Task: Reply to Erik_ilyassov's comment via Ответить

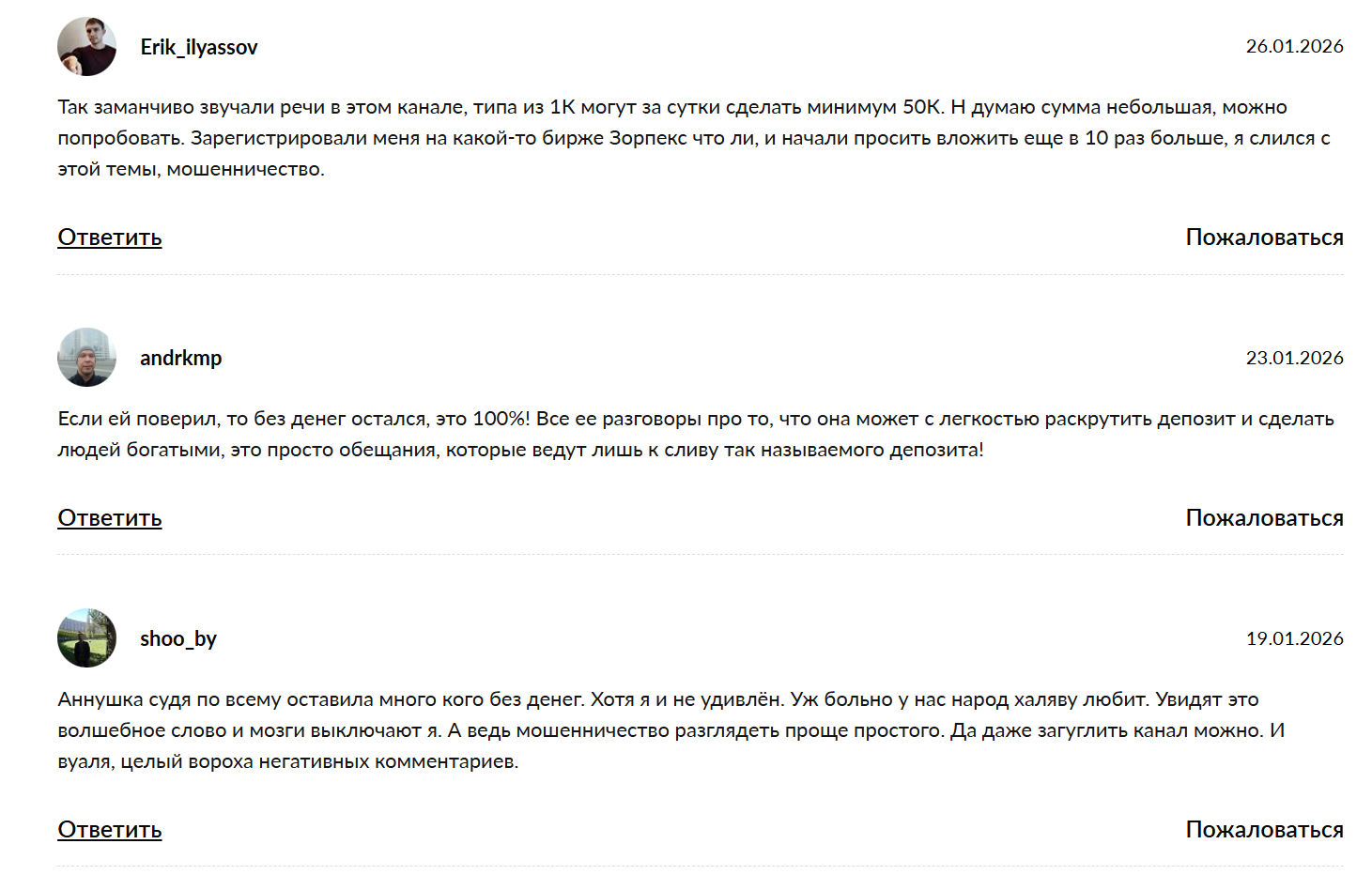Action: [x=110, y=238]
